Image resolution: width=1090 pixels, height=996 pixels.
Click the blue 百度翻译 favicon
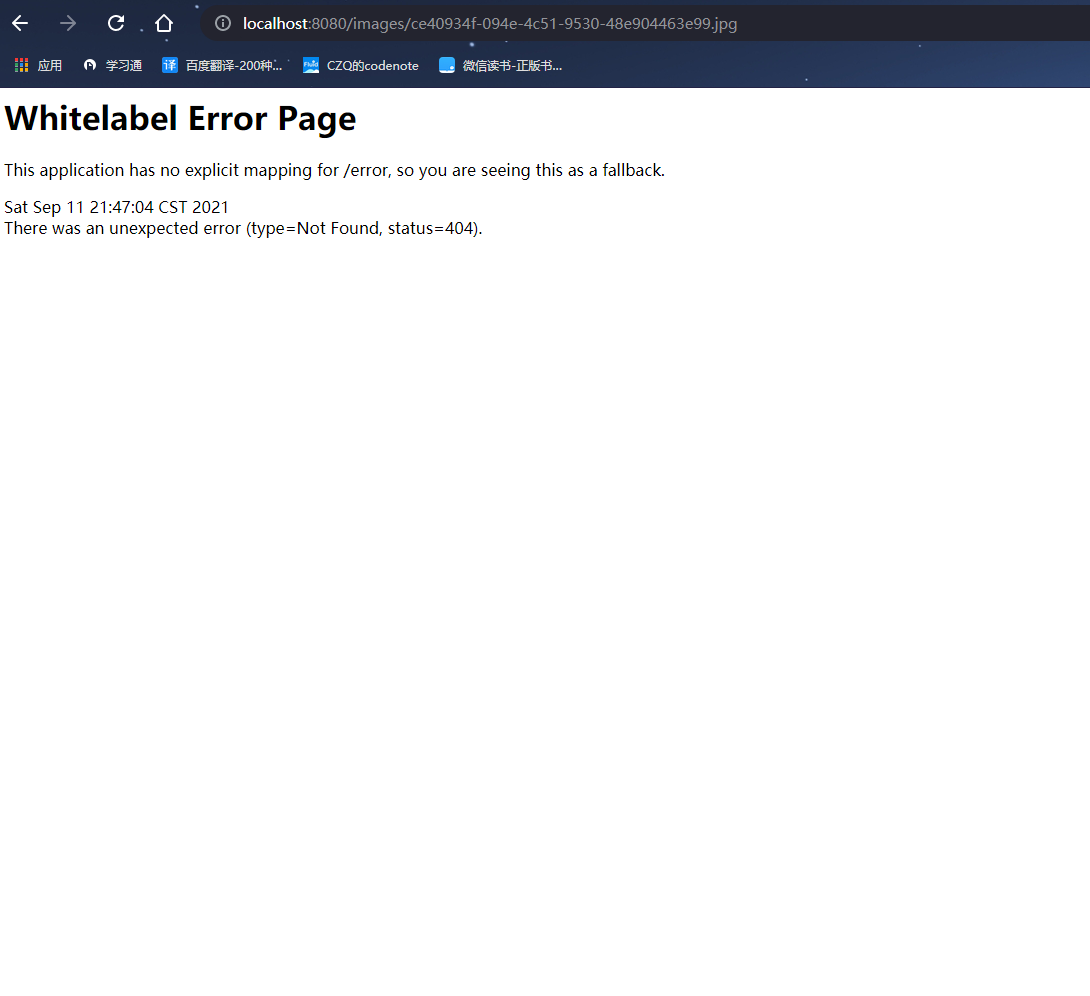tap(170, 65)
